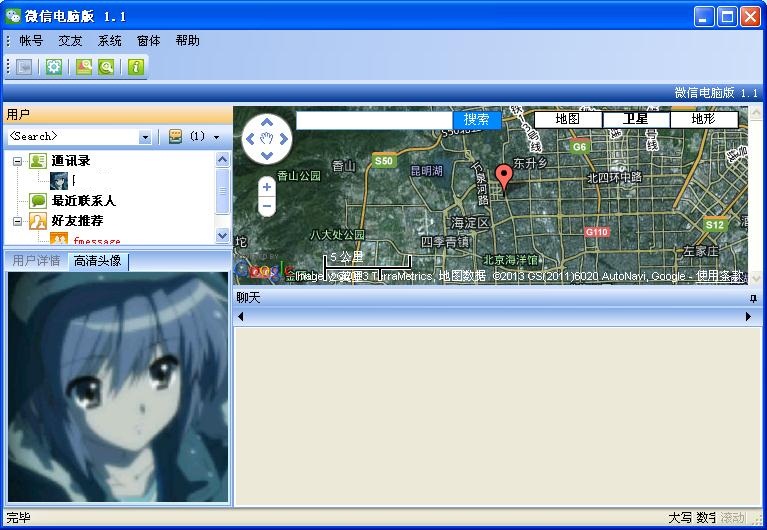Open the green info icon
This screenshot has height=530, width=767.
pos(136,67)
